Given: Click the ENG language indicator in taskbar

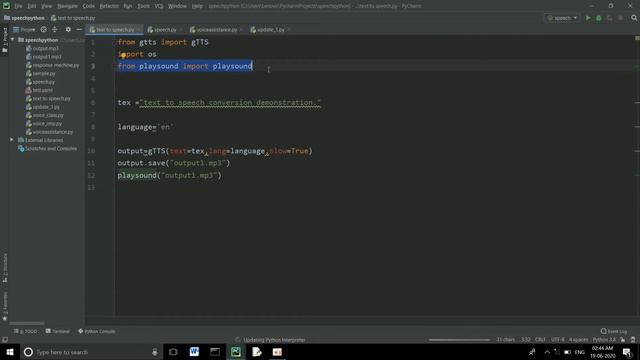Looking at the screenshot, I should [x=580, y=352].
